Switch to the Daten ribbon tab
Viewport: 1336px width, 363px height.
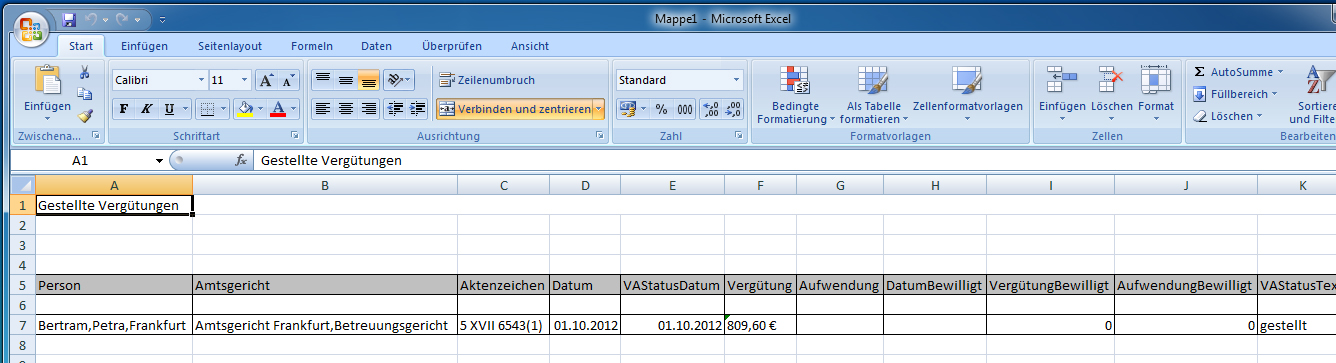(x=376, y=46)
